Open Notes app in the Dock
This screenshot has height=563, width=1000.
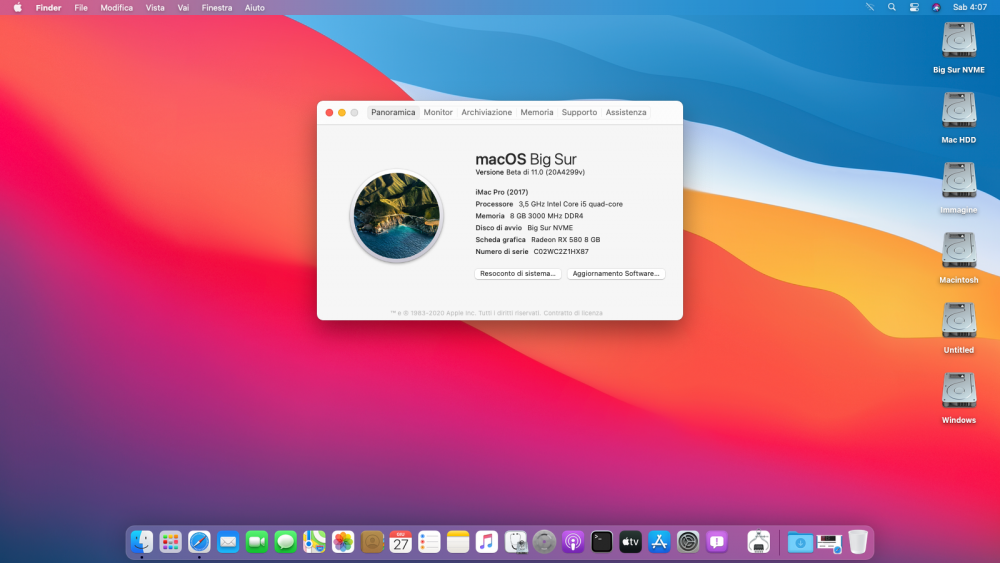coord(458,542)
